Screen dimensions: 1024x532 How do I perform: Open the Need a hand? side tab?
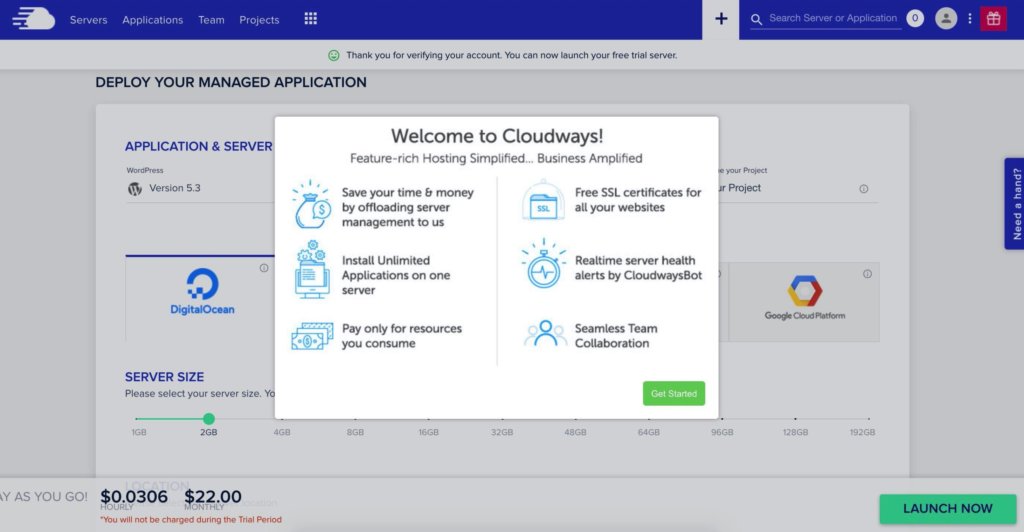click(x=1014, y=204)
